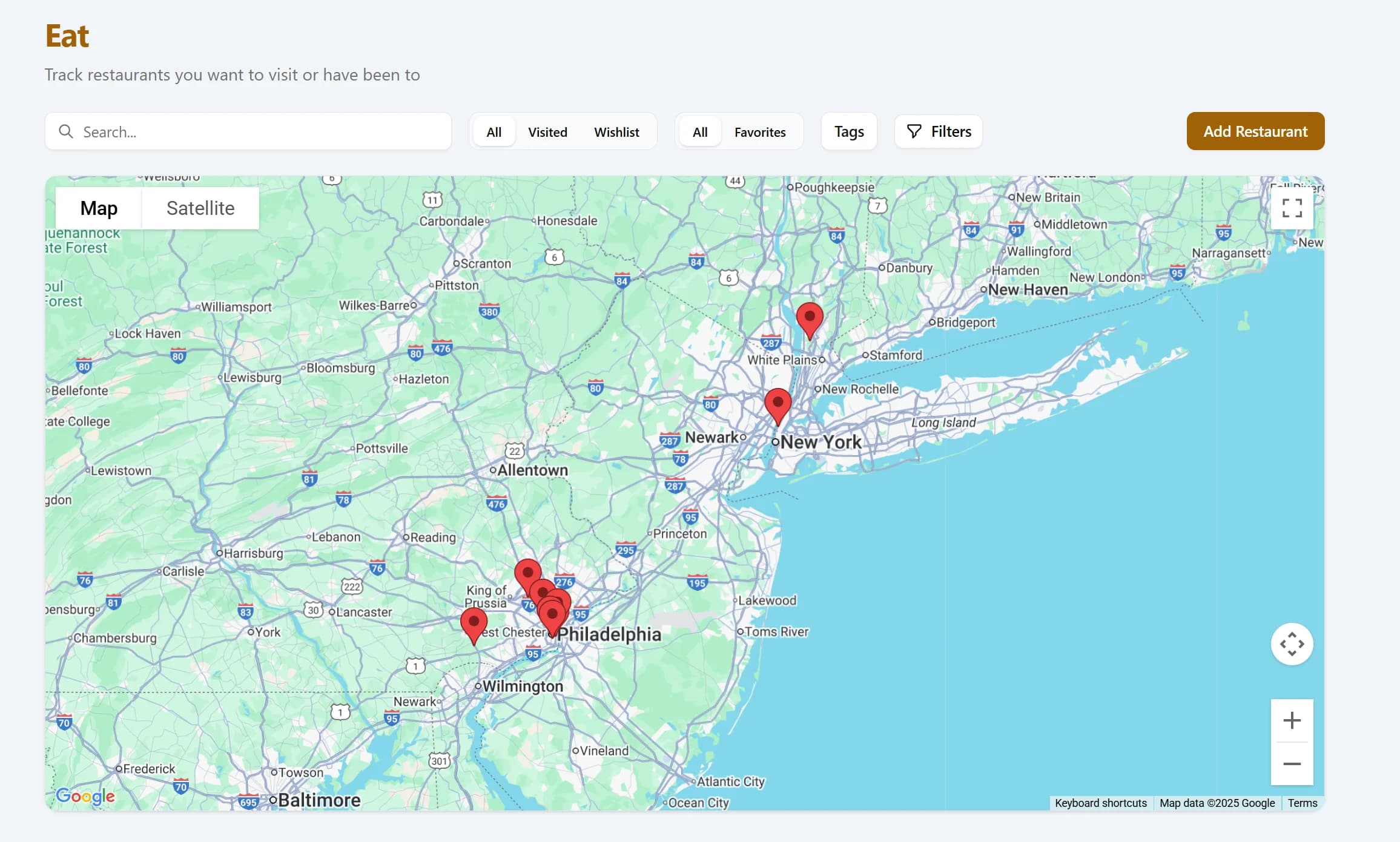Click the Add Restaurant button
Image resolution: width=1400 pixels, height=842 pixels.
(x=1255, y=131)
